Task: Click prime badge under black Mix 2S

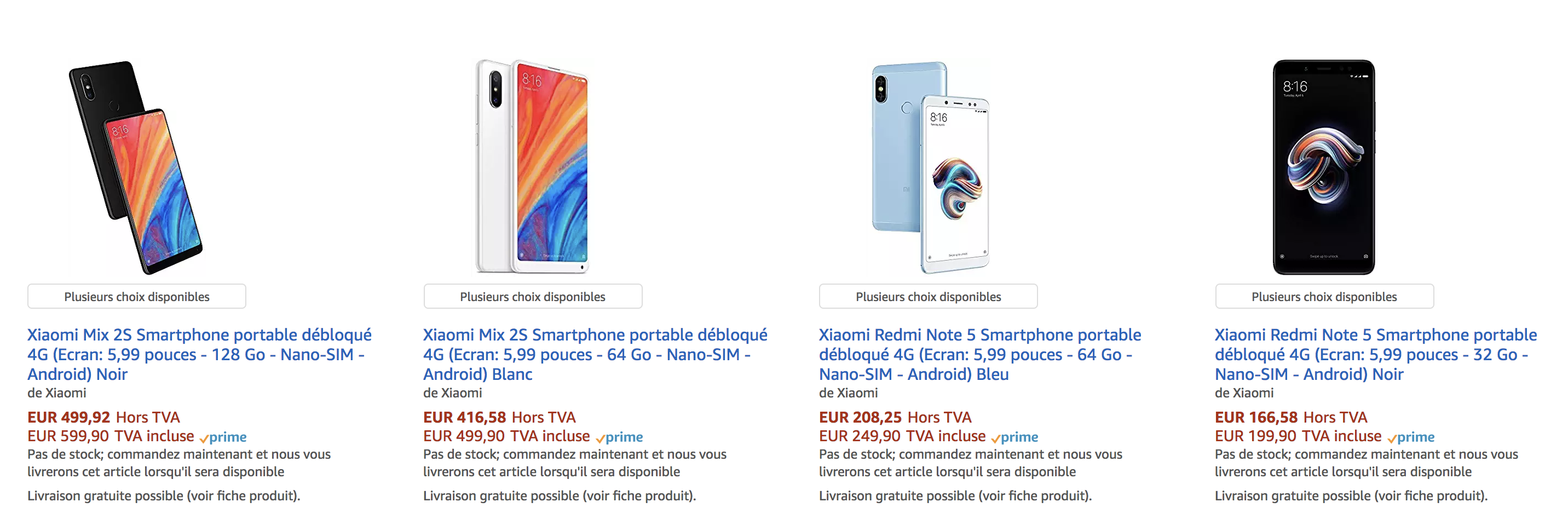Action: pyautogui.click(x=223, y=437)
